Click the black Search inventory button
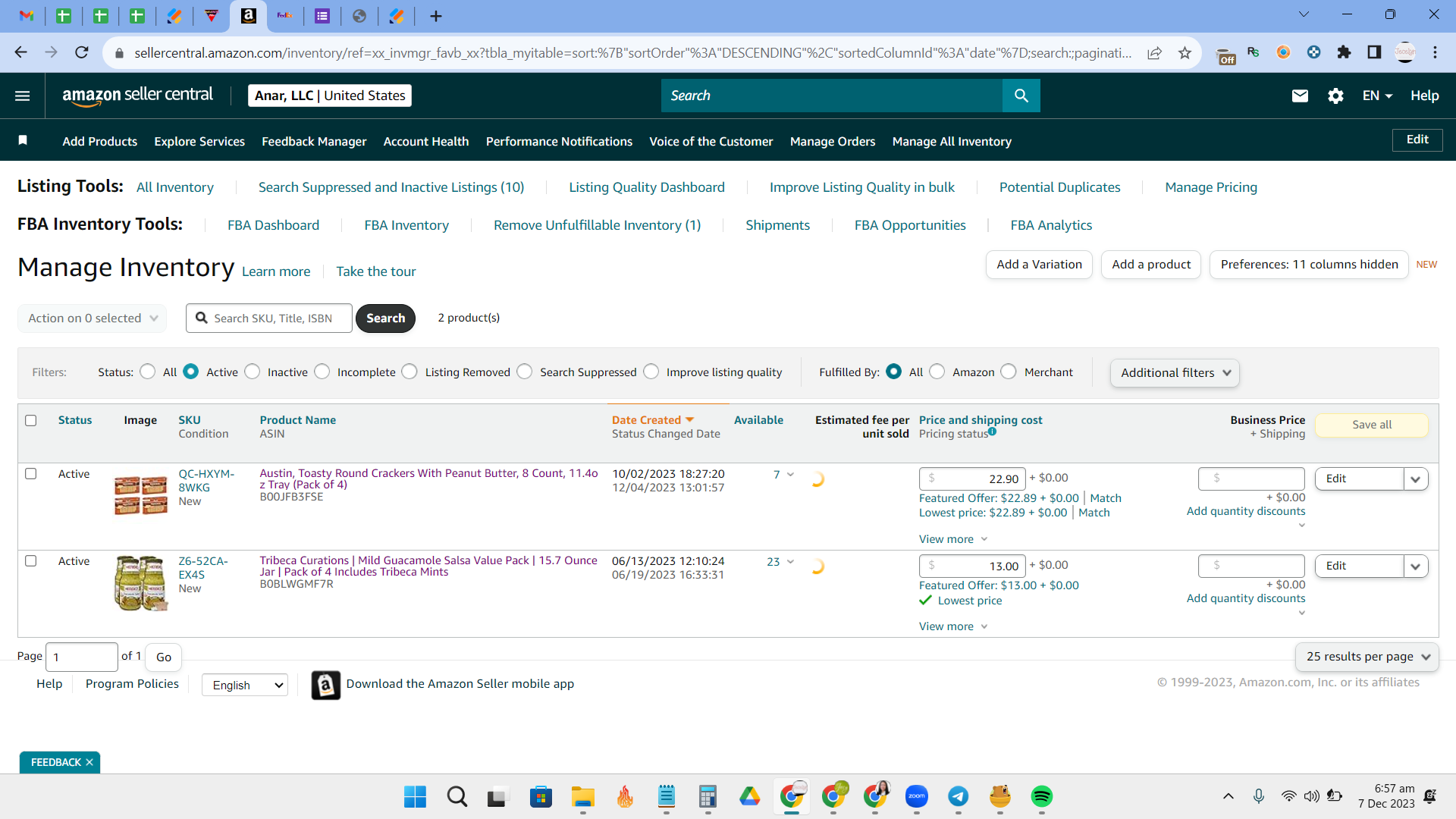1456x819 pixels. click(385, 318)
